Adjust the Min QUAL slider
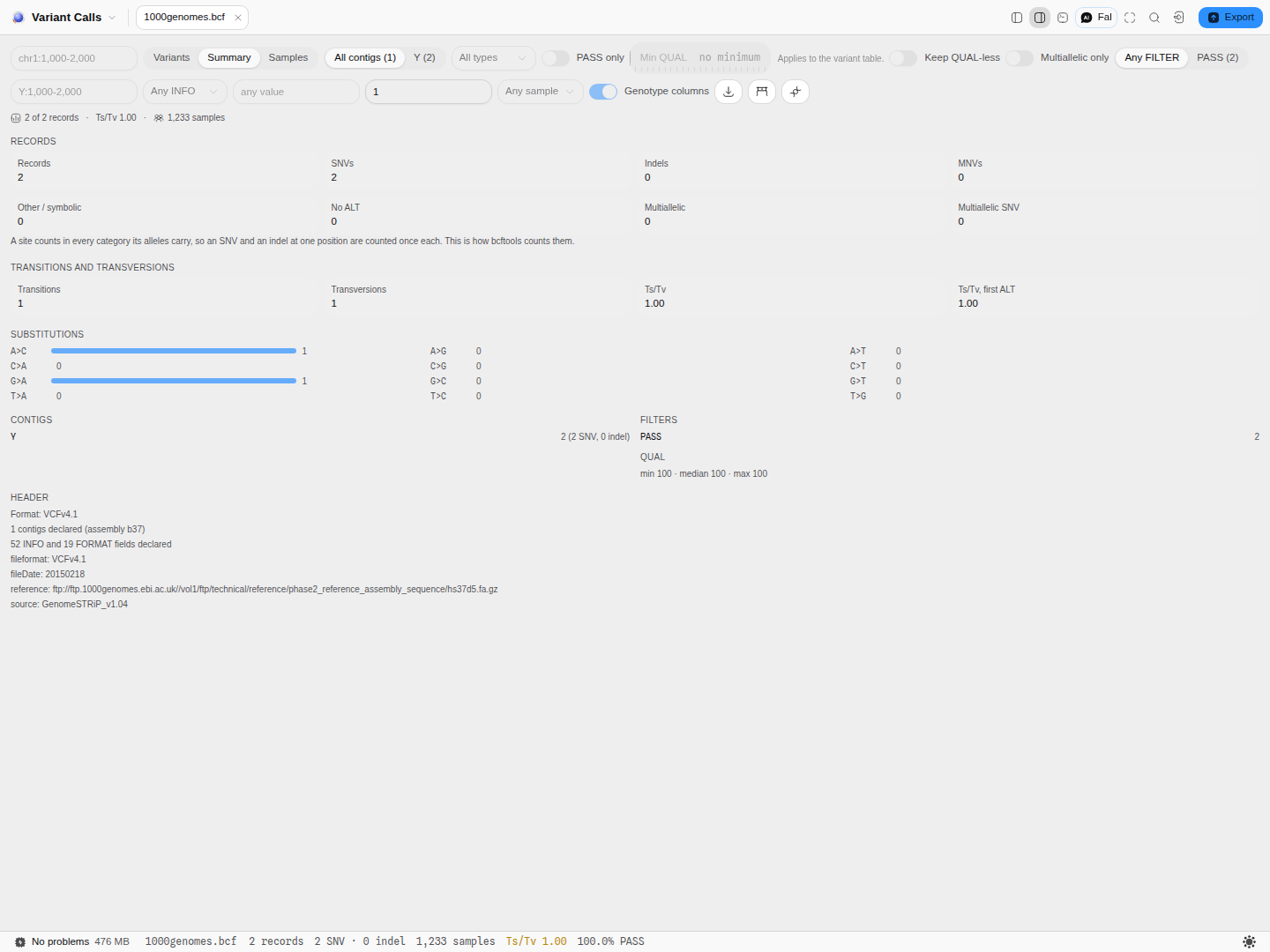 tap(700, 59)
